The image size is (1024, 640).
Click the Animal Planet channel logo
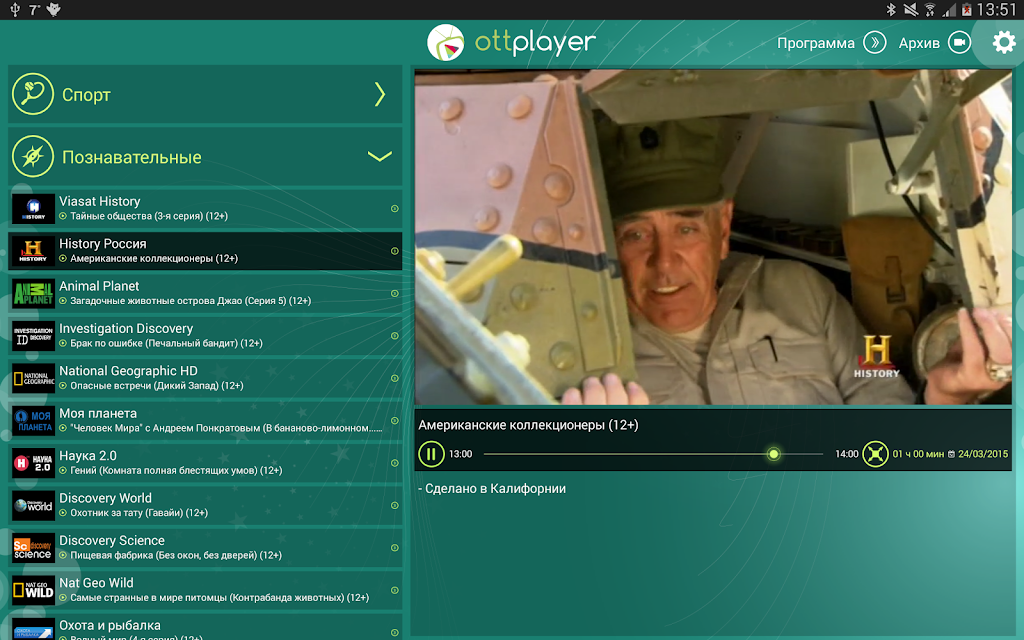click(33, 293)
